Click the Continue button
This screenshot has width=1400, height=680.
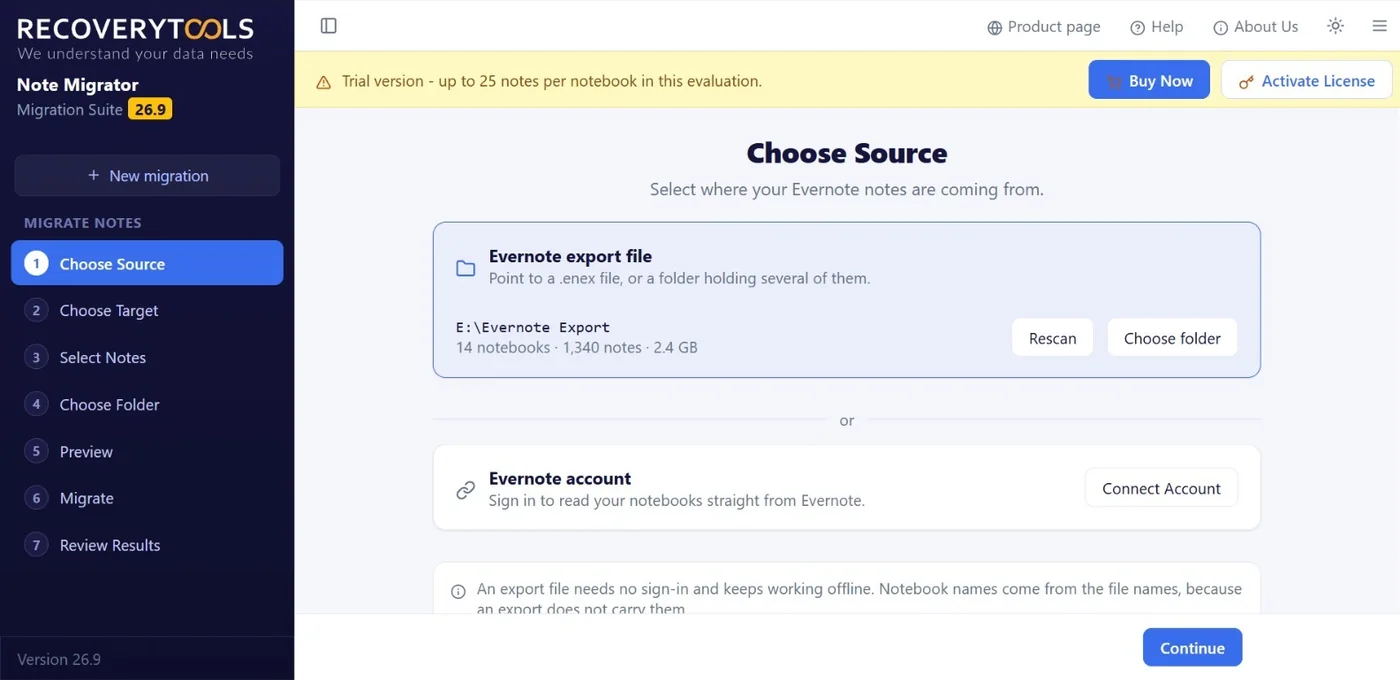click(x=1192, y=648)
